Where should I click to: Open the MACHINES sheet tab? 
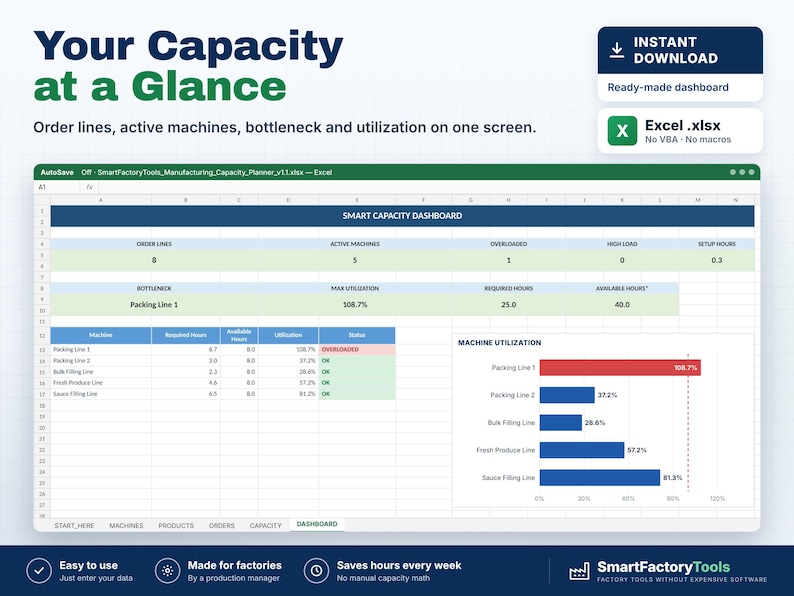point(126,526)
